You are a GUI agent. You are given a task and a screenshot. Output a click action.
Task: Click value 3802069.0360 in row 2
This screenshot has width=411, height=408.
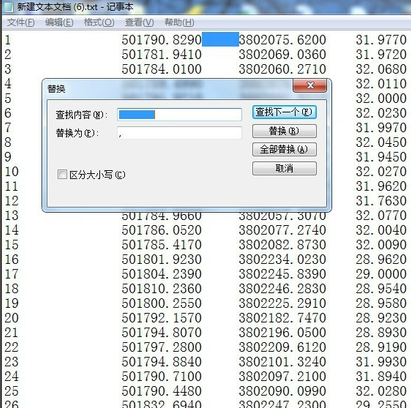click(x=282, y=54)
